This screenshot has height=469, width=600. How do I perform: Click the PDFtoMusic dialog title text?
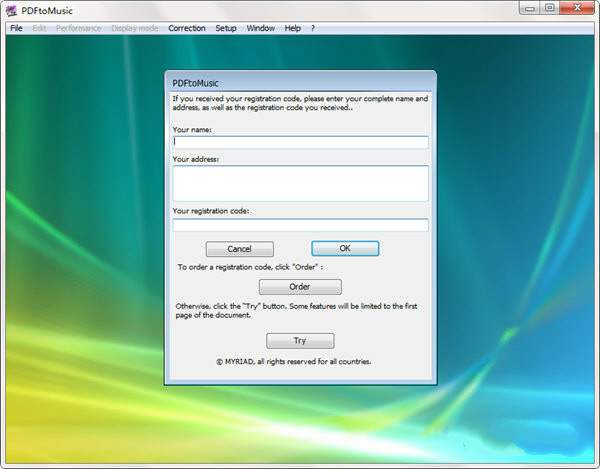coord(195,83)
